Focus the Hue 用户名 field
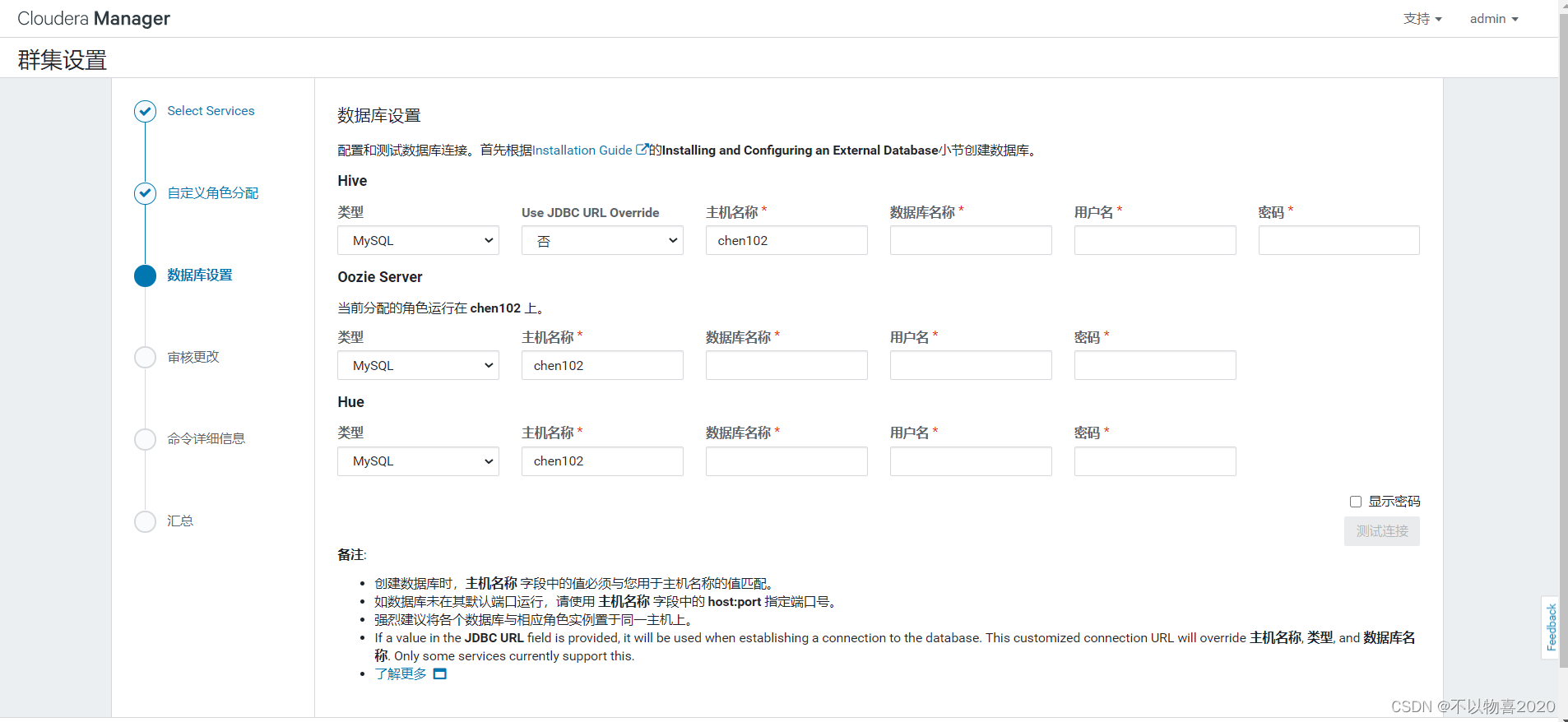This screenshot has width=1568, height=722. click(971, 461)
